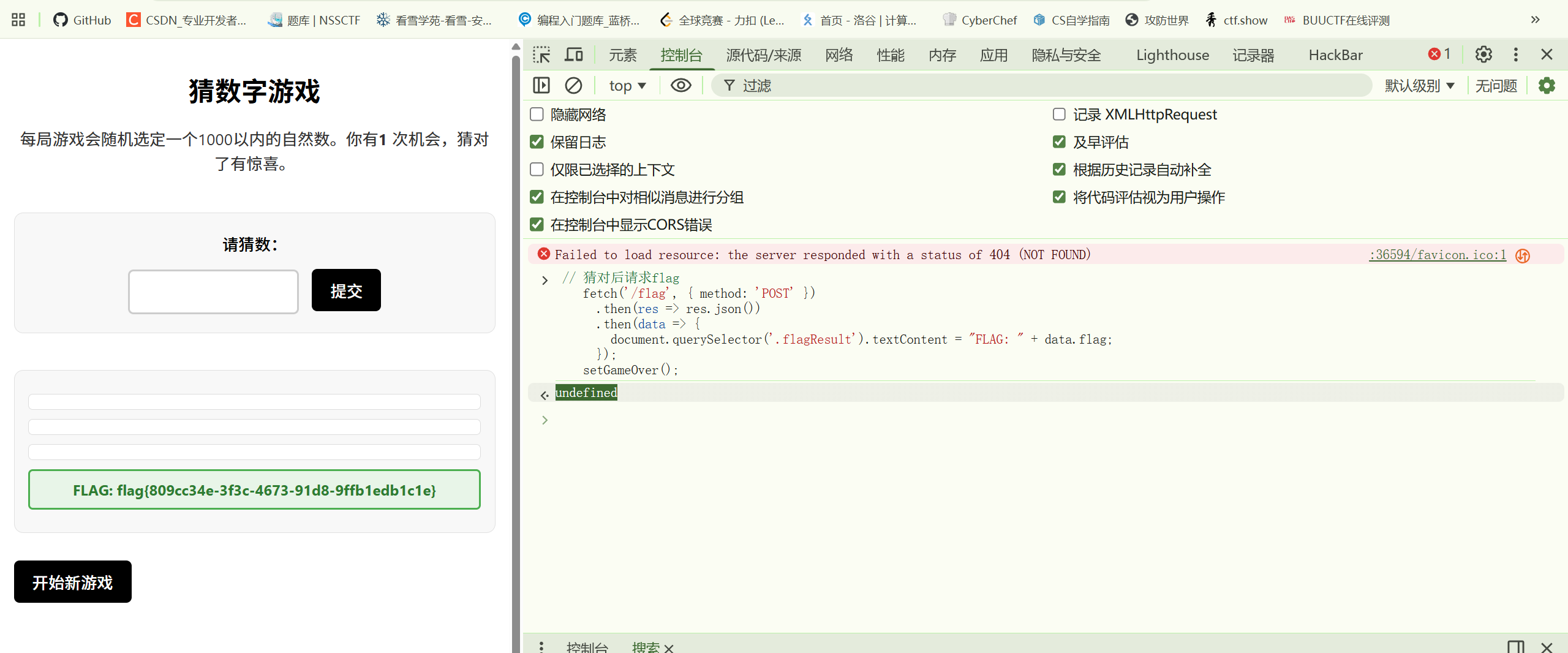Create a live expression eye icon
The width and height of the screenshot is (1568, 653).
pyautogui.click(x=680, y=85)
